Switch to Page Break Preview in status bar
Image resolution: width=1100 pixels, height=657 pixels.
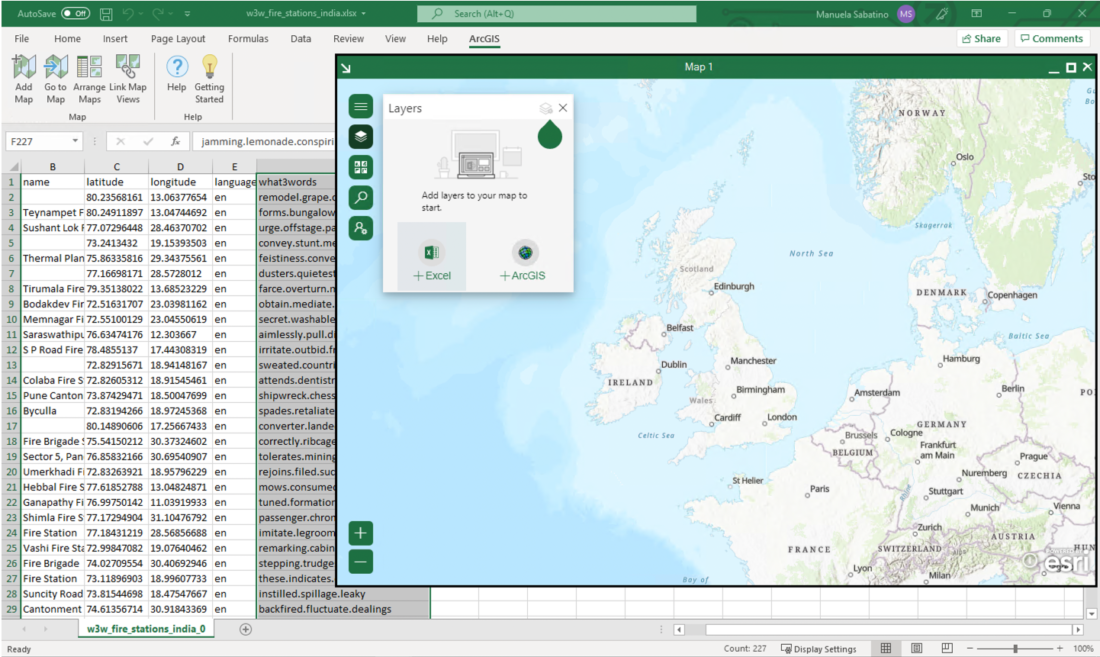(946, 649)
